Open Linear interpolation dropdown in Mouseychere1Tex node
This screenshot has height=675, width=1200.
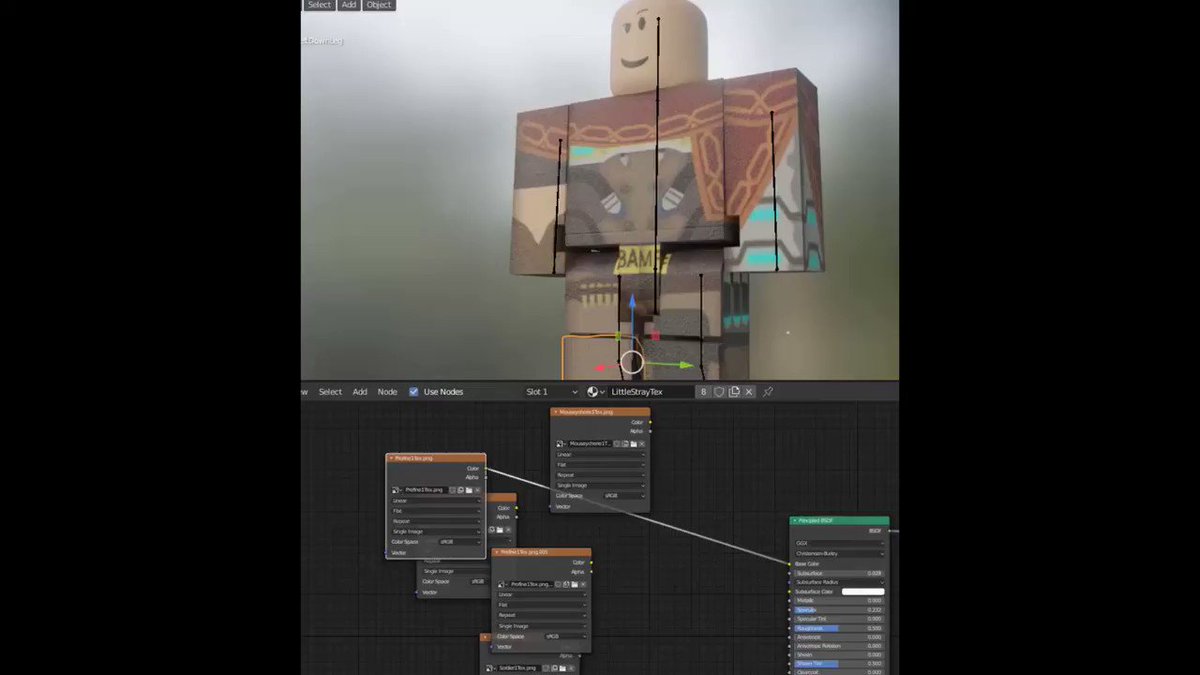pyautogui.click(x=601, y=454)
